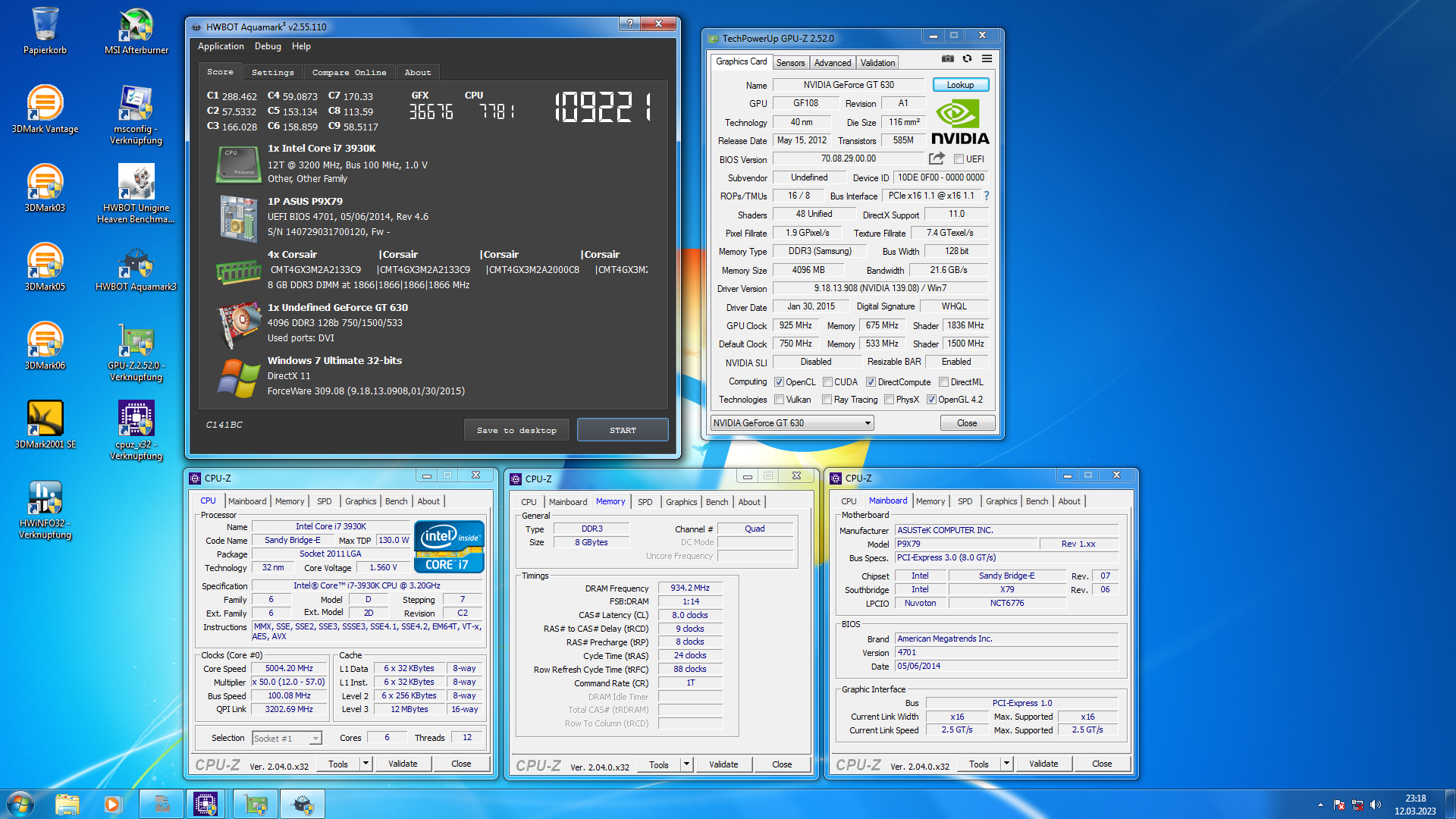Open Windows Start button
Screen dimensions: 1456x819
[x=20, y=804]
